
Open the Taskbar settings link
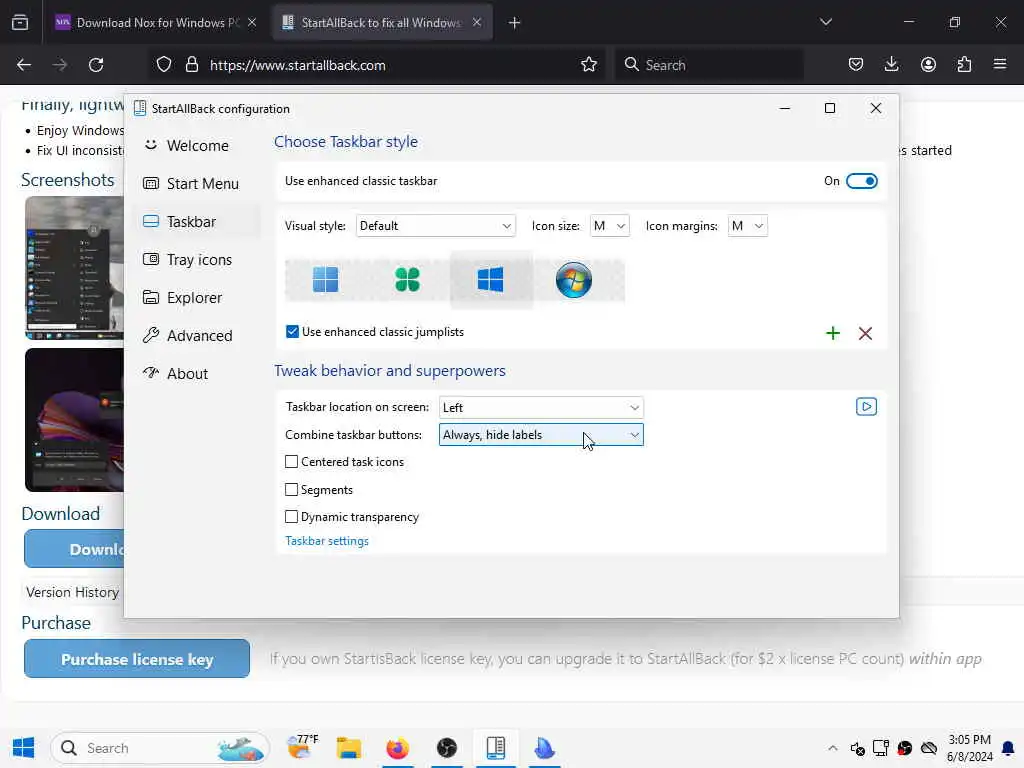click(327, 541)
